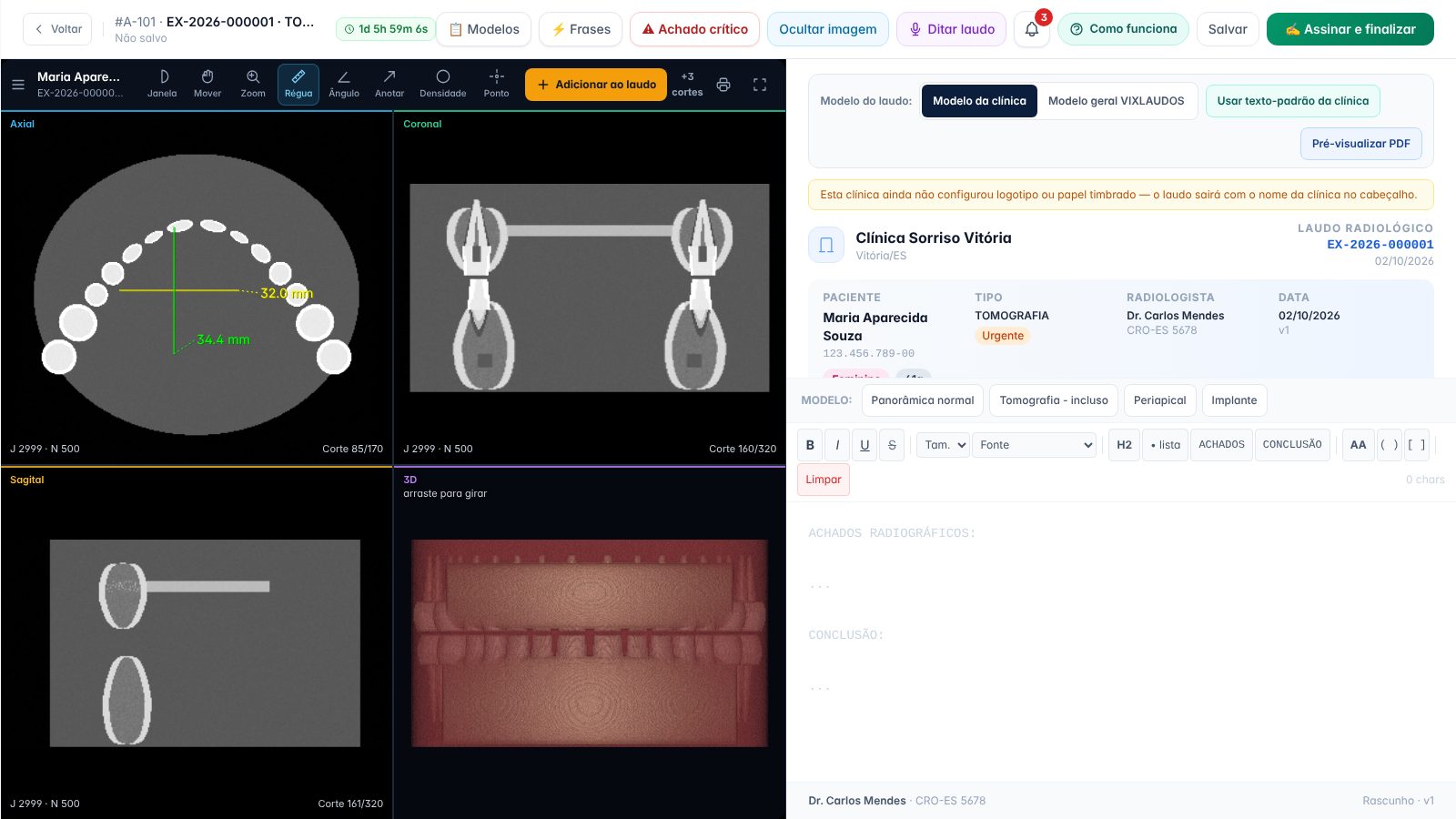The height and width of the screenshot is (819, 1456).
Task: Pick the Panorâmica normal template
Action: [923, 400]
